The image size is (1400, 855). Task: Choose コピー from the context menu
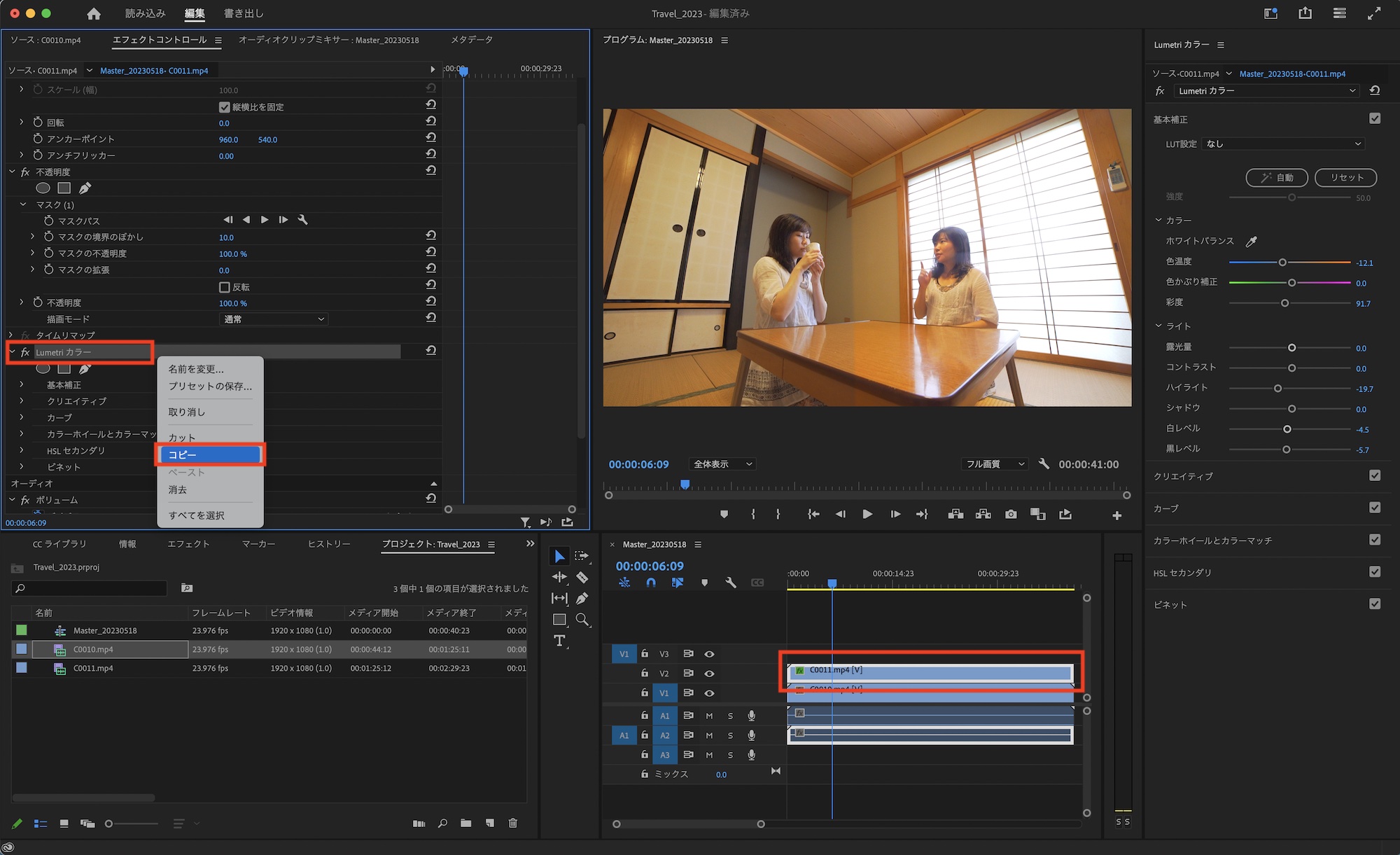(210, 455)
